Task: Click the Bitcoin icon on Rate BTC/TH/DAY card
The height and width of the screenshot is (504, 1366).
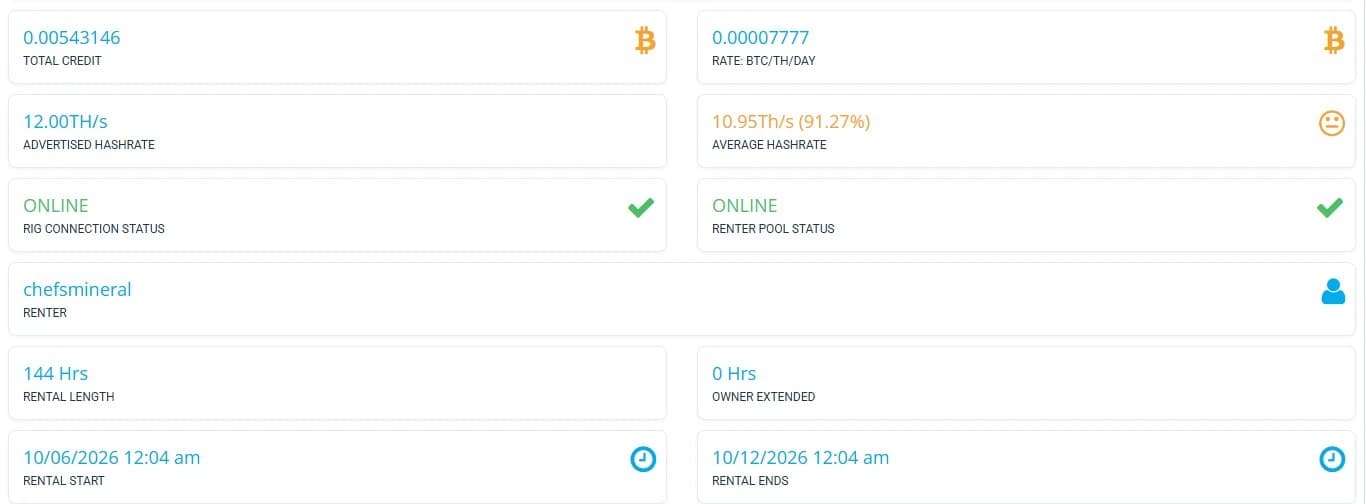Action: 1333,40
